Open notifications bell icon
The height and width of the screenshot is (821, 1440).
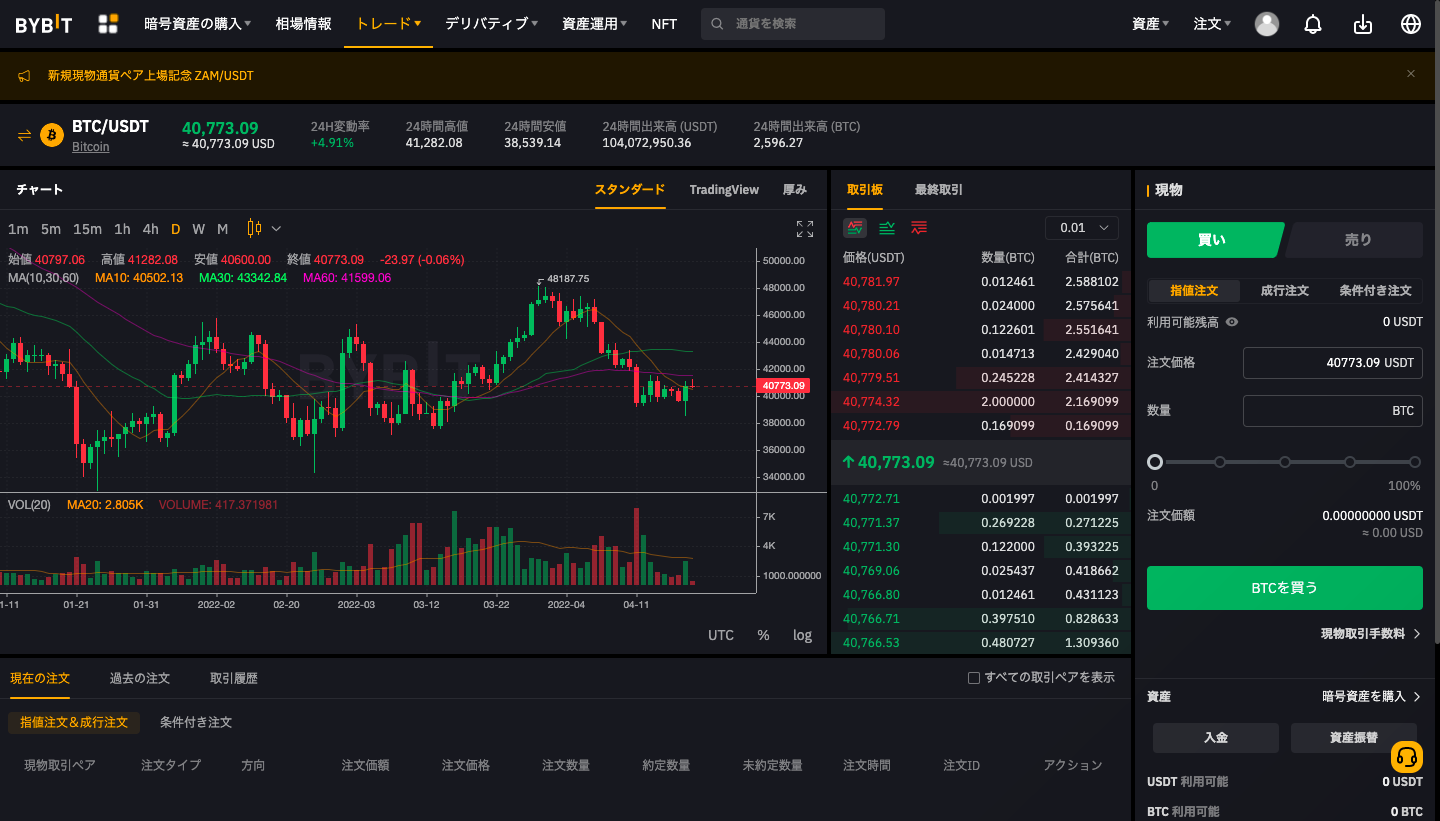click(1314, 24)
